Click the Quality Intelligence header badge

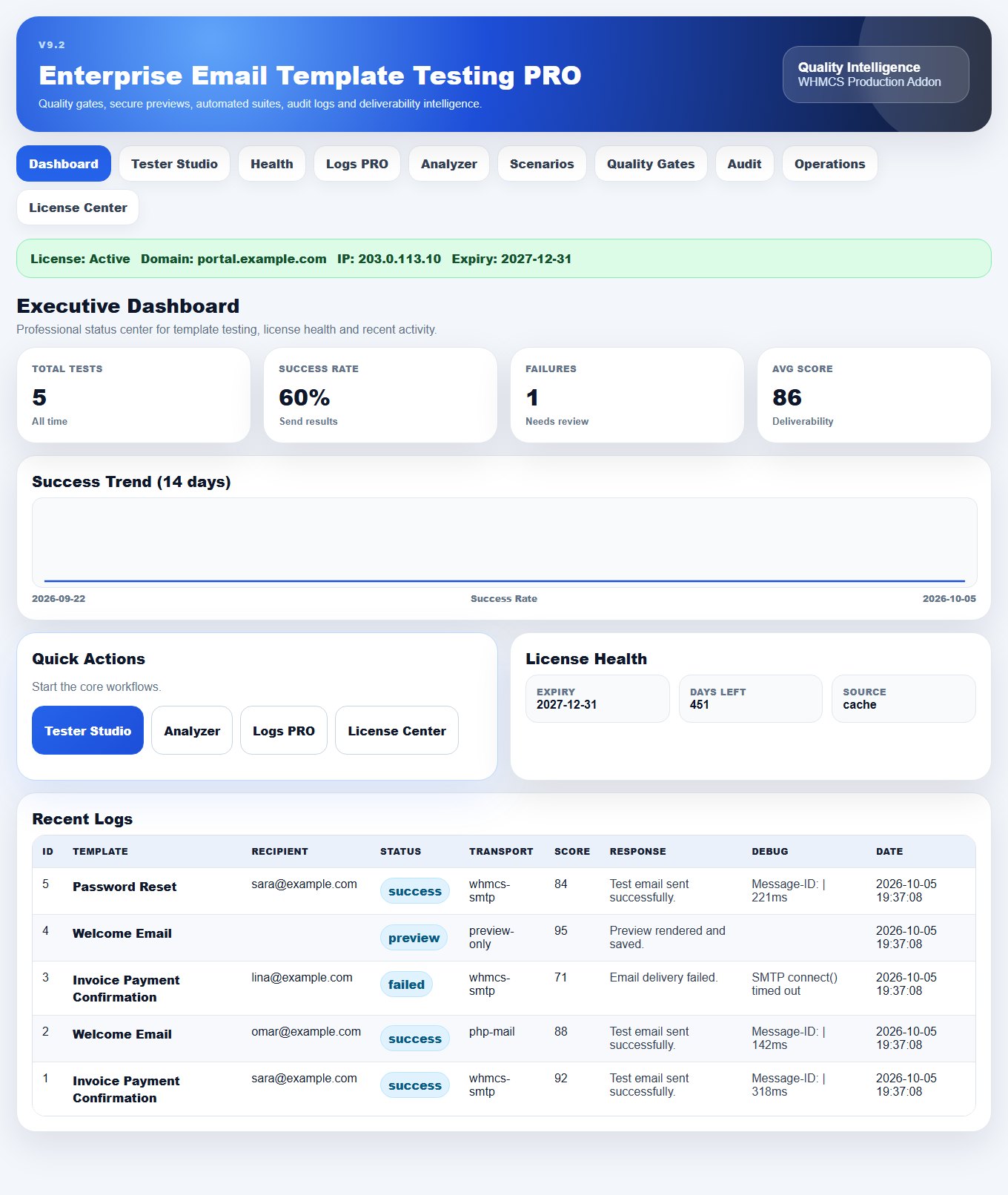tap(876, 74)
